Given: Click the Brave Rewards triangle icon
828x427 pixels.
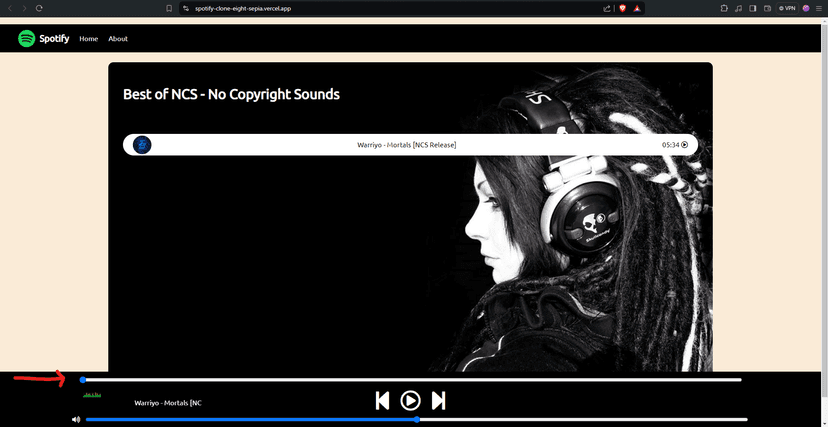Looking at the screenshot, I should tap(637, 8).
